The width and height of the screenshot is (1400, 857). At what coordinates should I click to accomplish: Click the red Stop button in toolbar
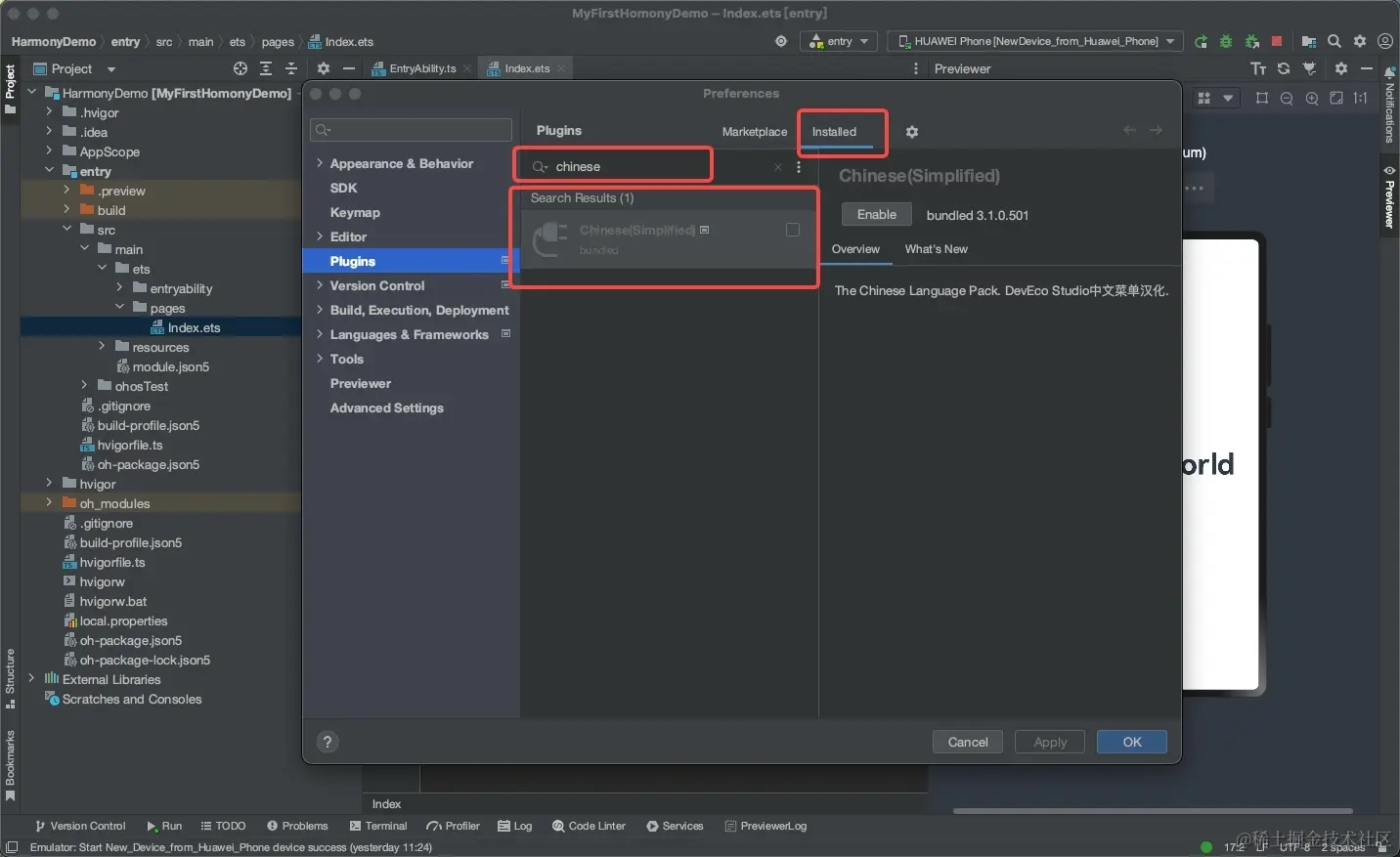(1276, 41)
